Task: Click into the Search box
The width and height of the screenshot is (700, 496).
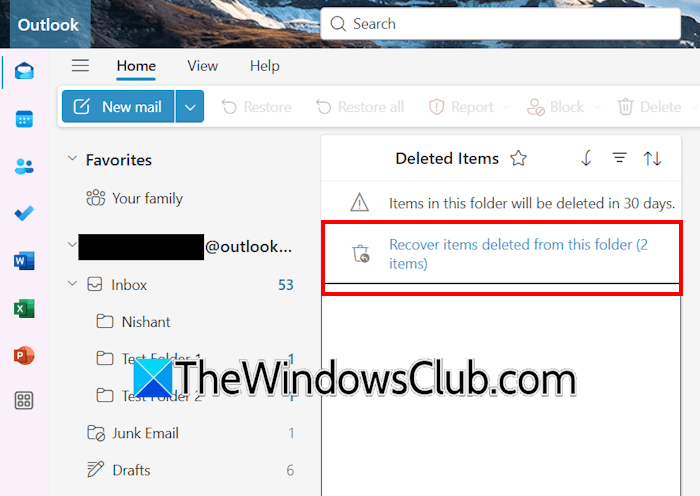Action: (x=500, y=24)
